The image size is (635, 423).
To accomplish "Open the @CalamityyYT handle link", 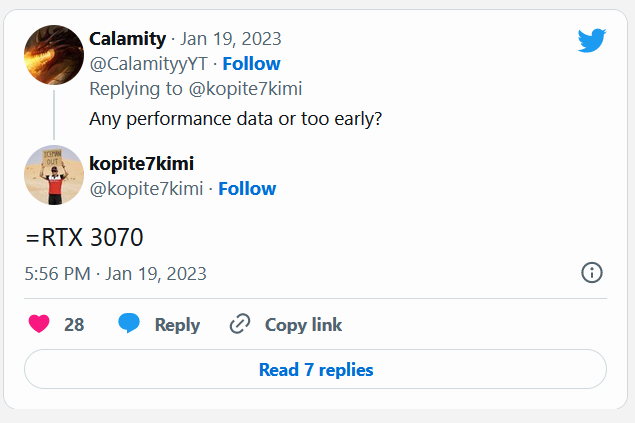I will click(148, 64).
